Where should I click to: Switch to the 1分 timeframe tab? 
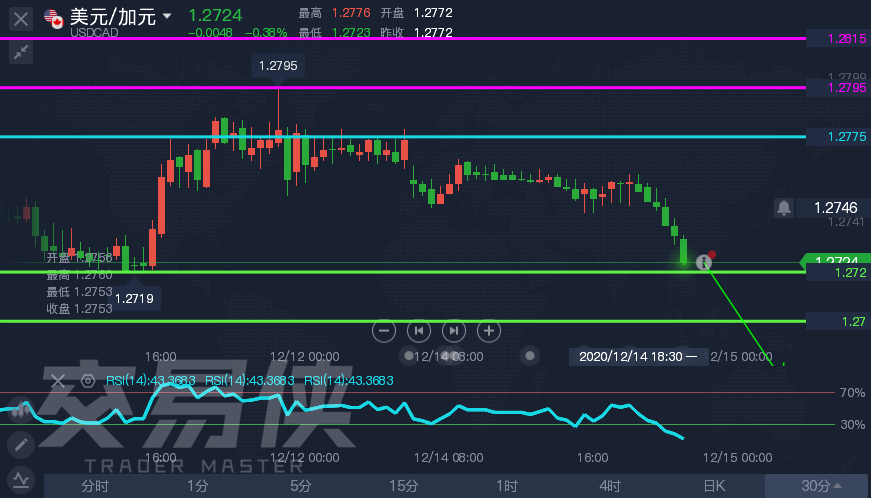[198, 486]
